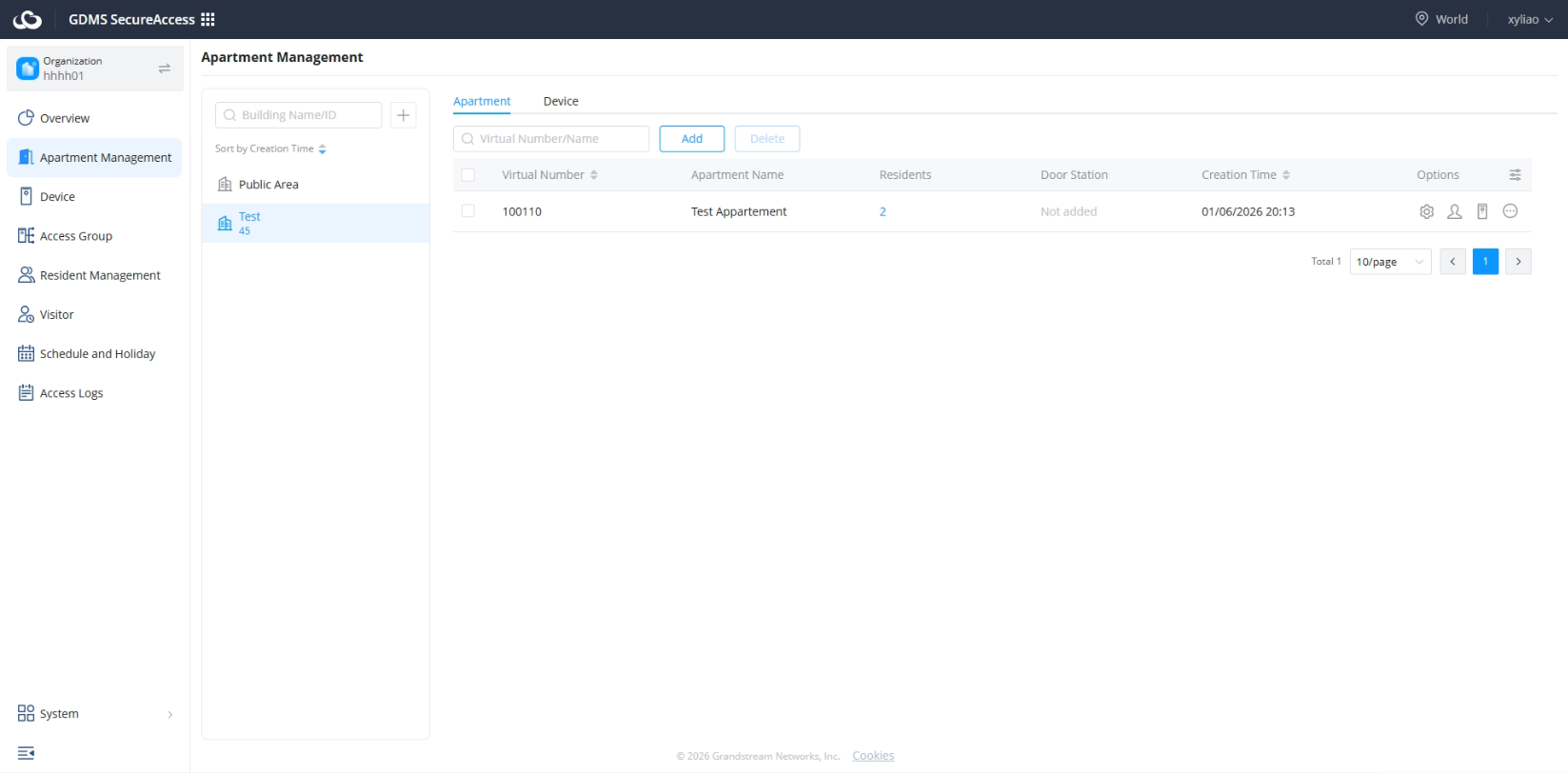1568x773 pixels.
Task: Click Test Appartement name cell
Action: pos(739,211)
